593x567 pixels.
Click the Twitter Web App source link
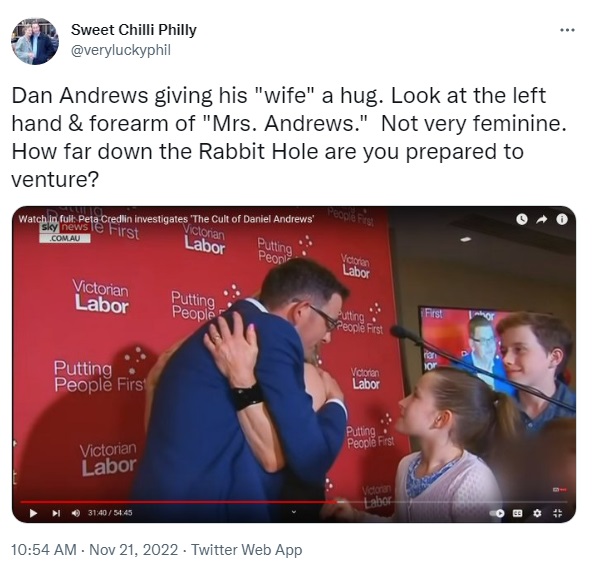[x=246, y=550]
